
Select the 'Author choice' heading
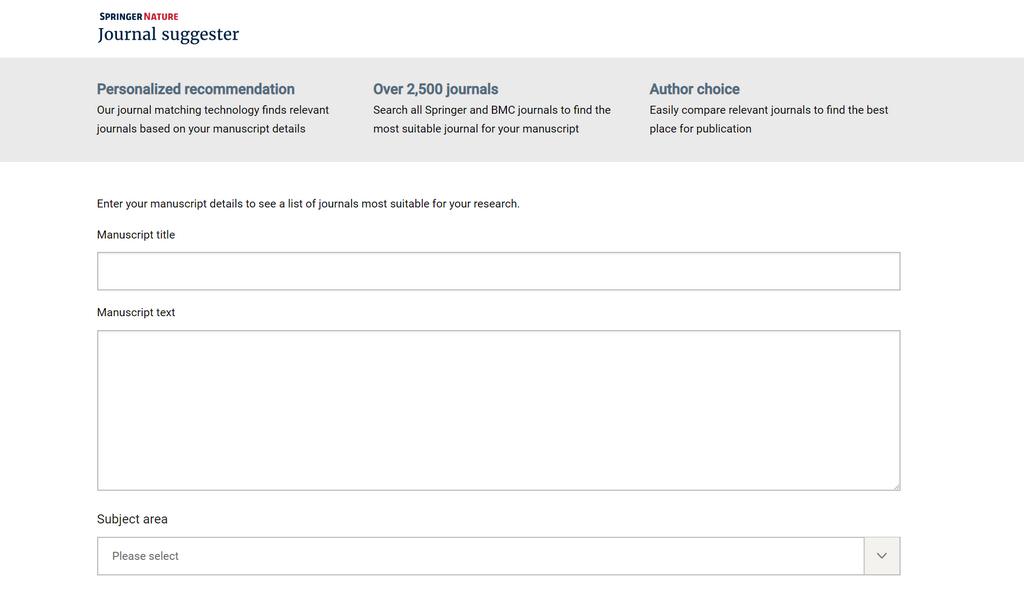(694, 89)
